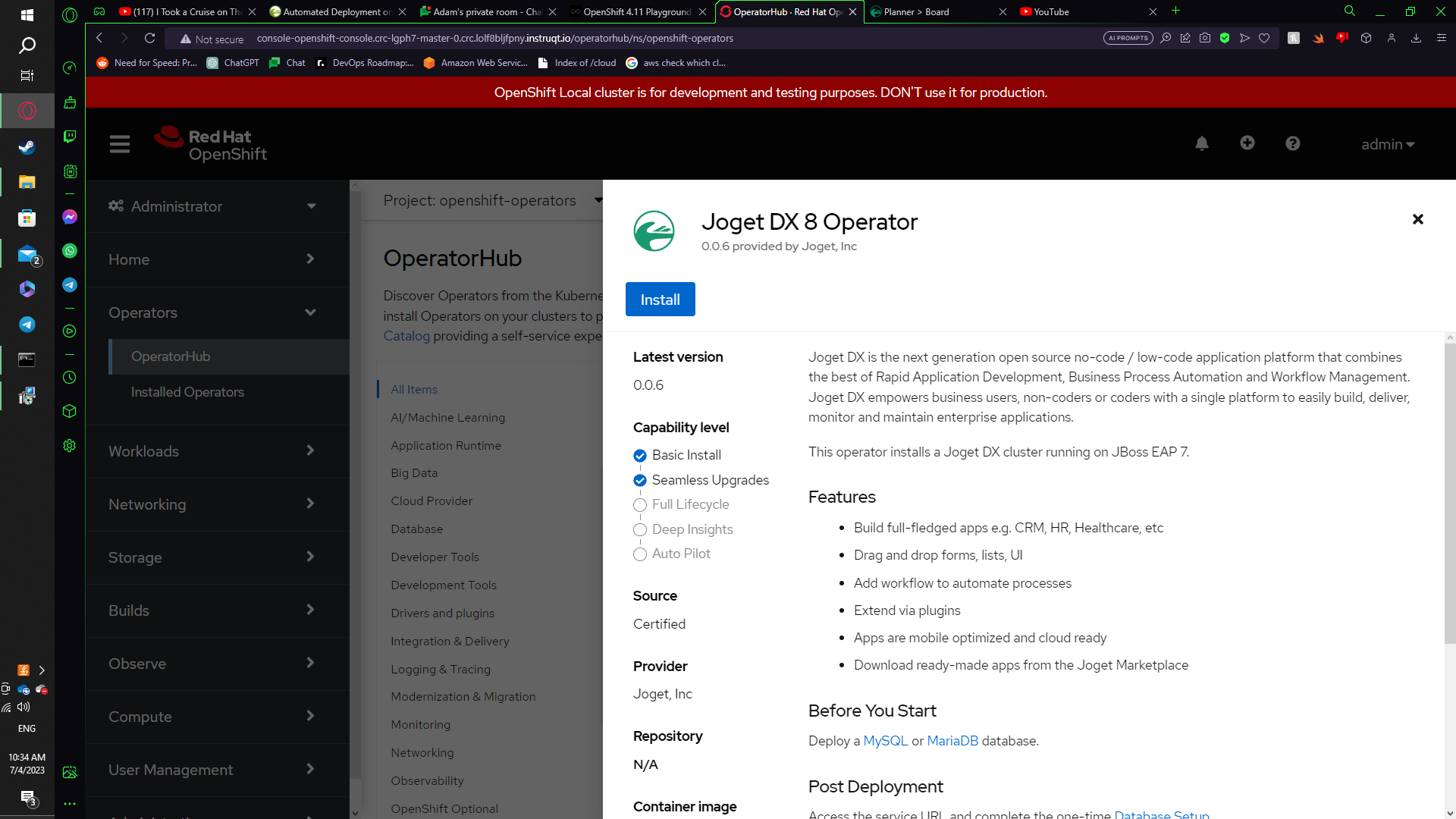This screenshot has width=1456, height=819.
Task: Click the plus import icon in header
Action: click(1247, 143)
